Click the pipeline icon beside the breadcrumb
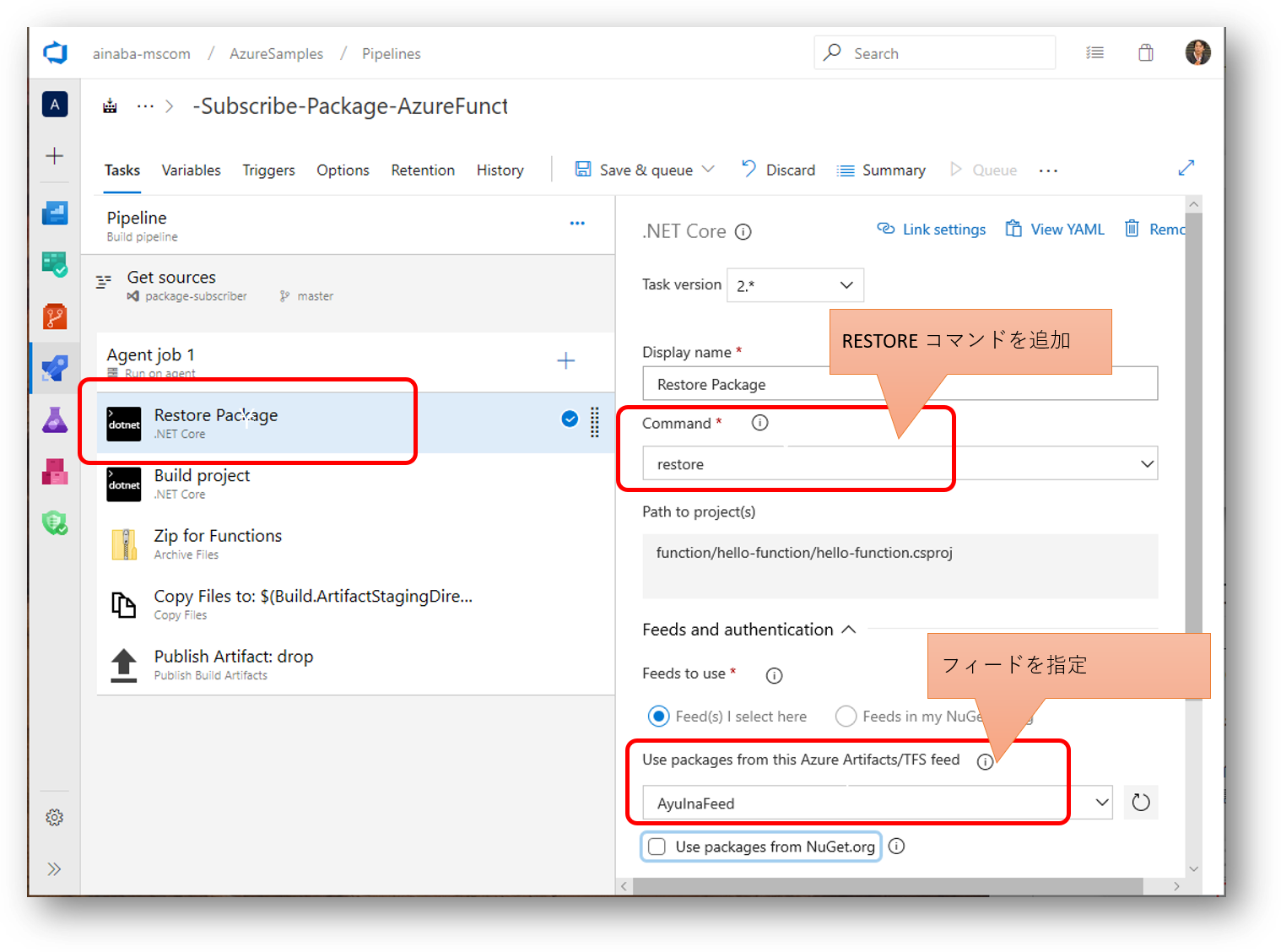1281x952 pixels. point(110,106)
